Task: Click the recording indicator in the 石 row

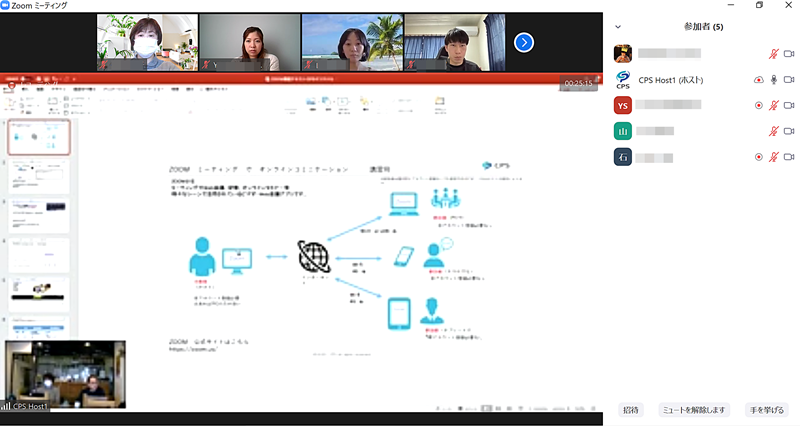Action: coord(759,157)
